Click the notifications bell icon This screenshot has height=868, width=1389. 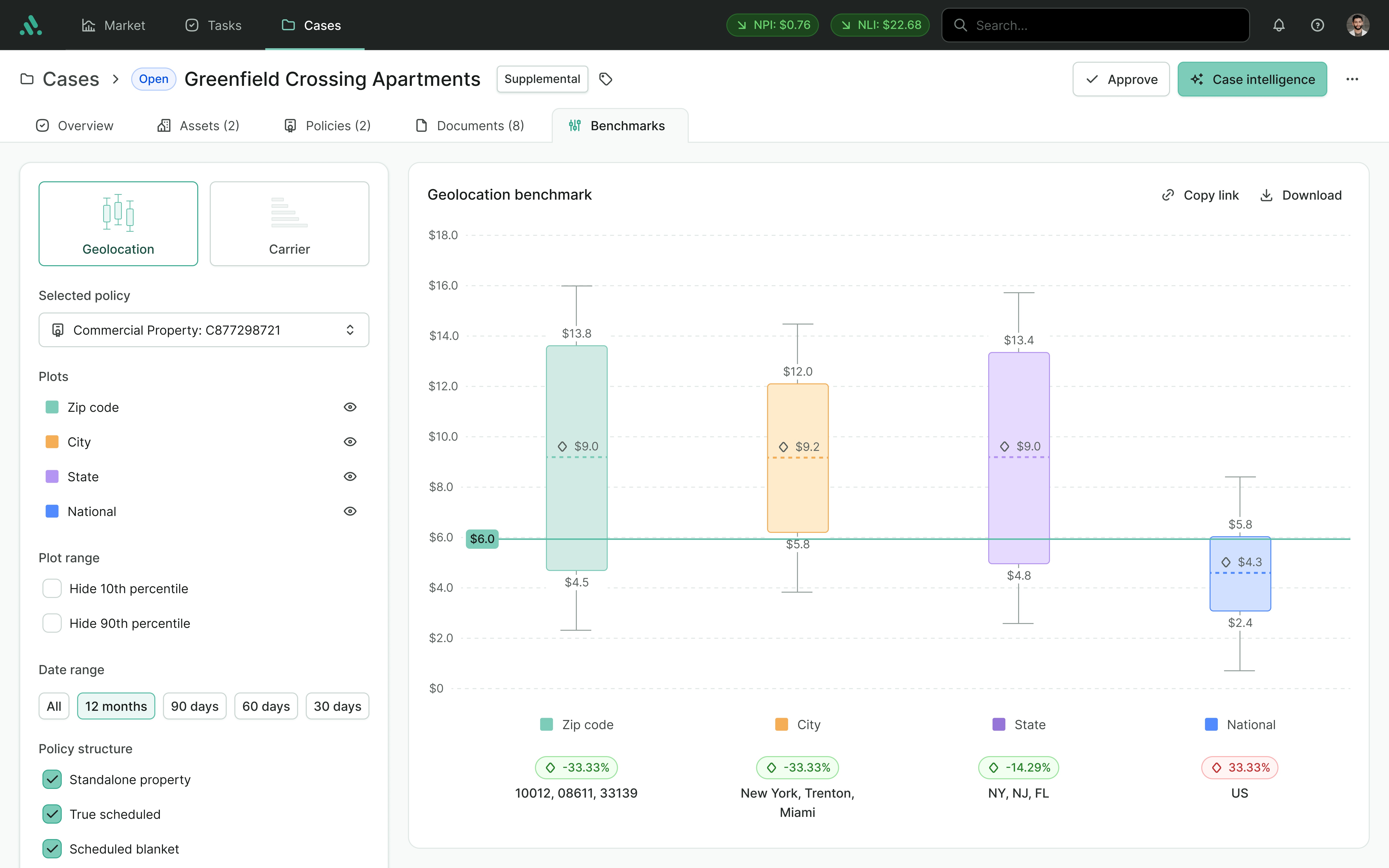(x=1278, y=25)
